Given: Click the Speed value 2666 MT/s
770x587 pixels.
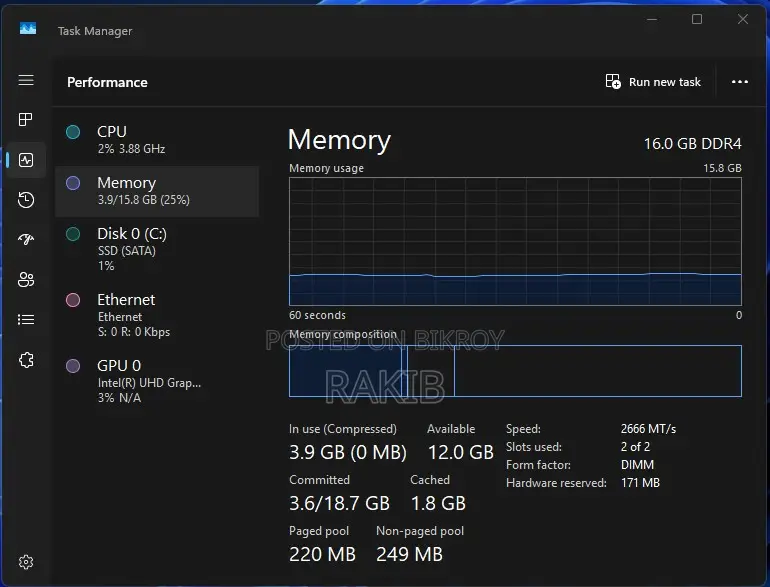Looking at the screenshot, I should (648, 429).
